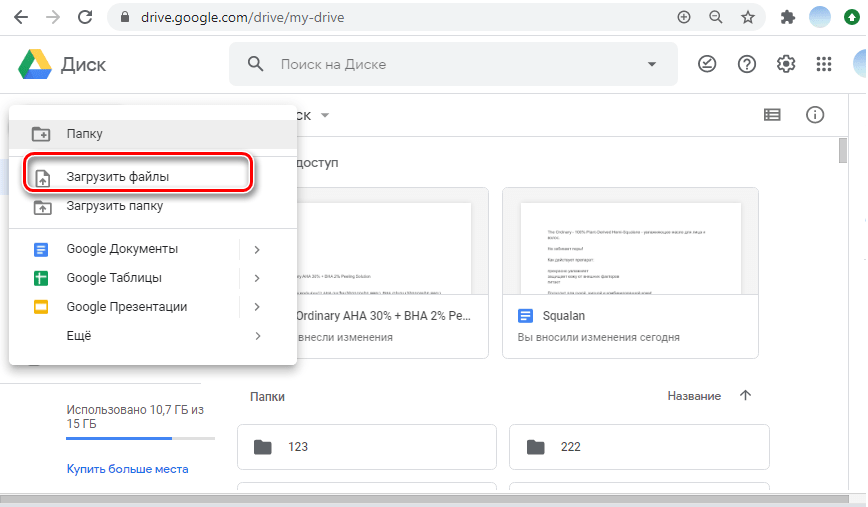Show file details info icon
The image size is (868, 507).
815,115
